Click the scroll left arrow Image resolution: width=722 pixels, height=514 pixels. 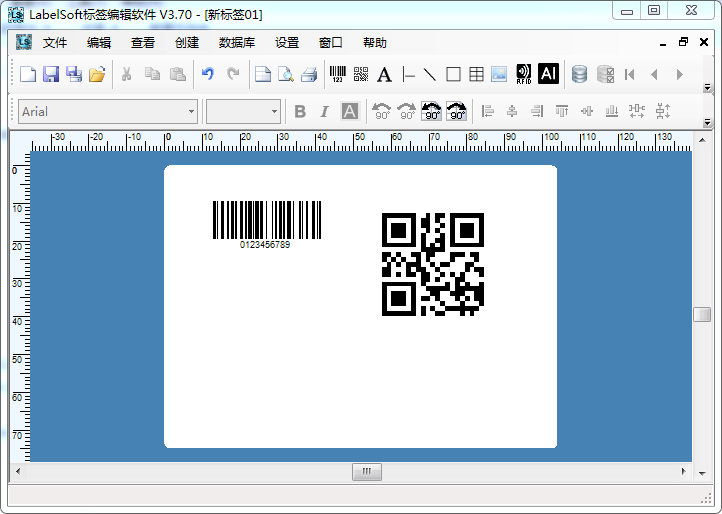[x=18, y=472]
